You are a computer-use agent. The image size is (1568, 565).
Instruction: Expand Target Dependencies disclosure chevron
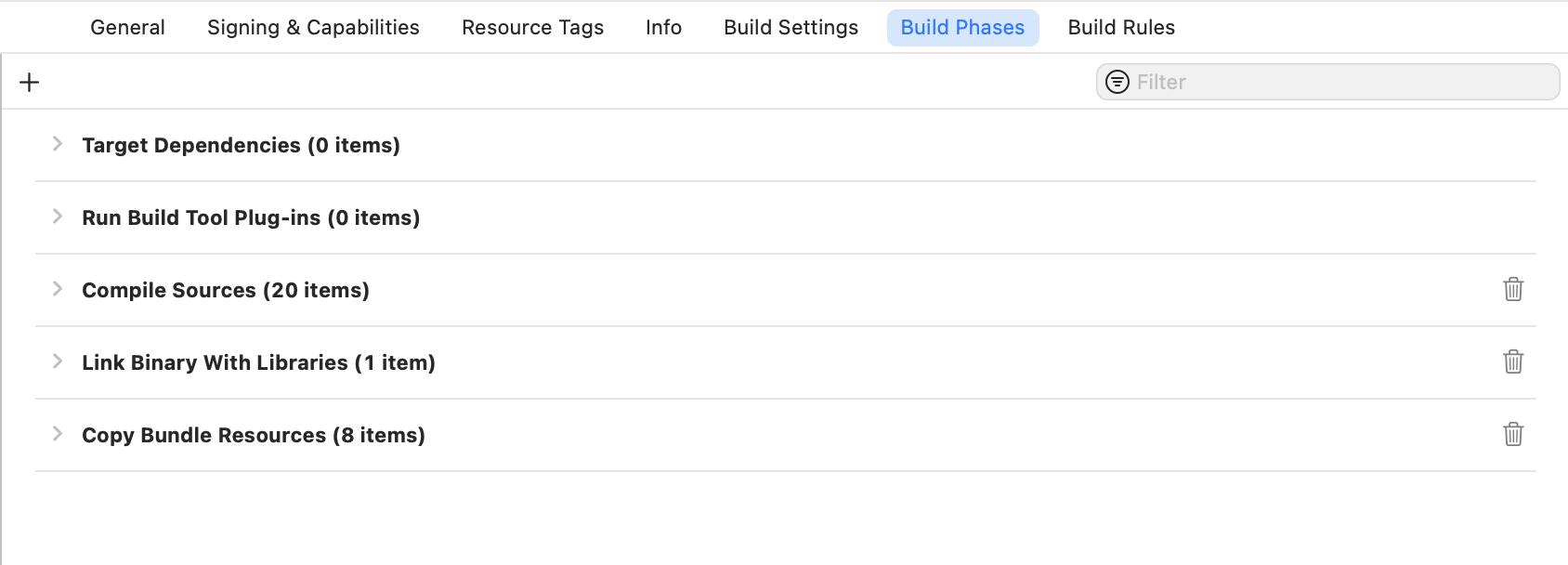pos(58,144)
